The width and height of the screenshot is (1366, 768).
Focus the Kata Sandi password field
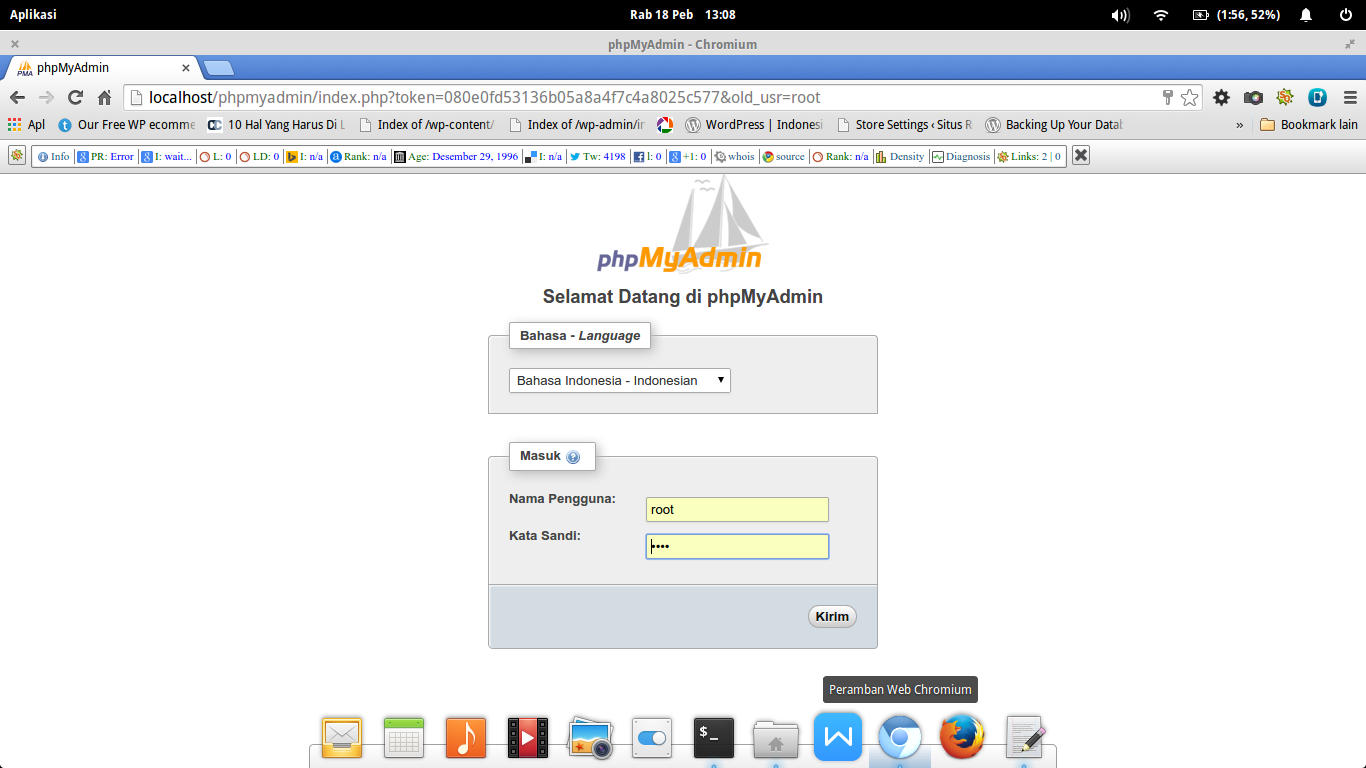(737, 546)
